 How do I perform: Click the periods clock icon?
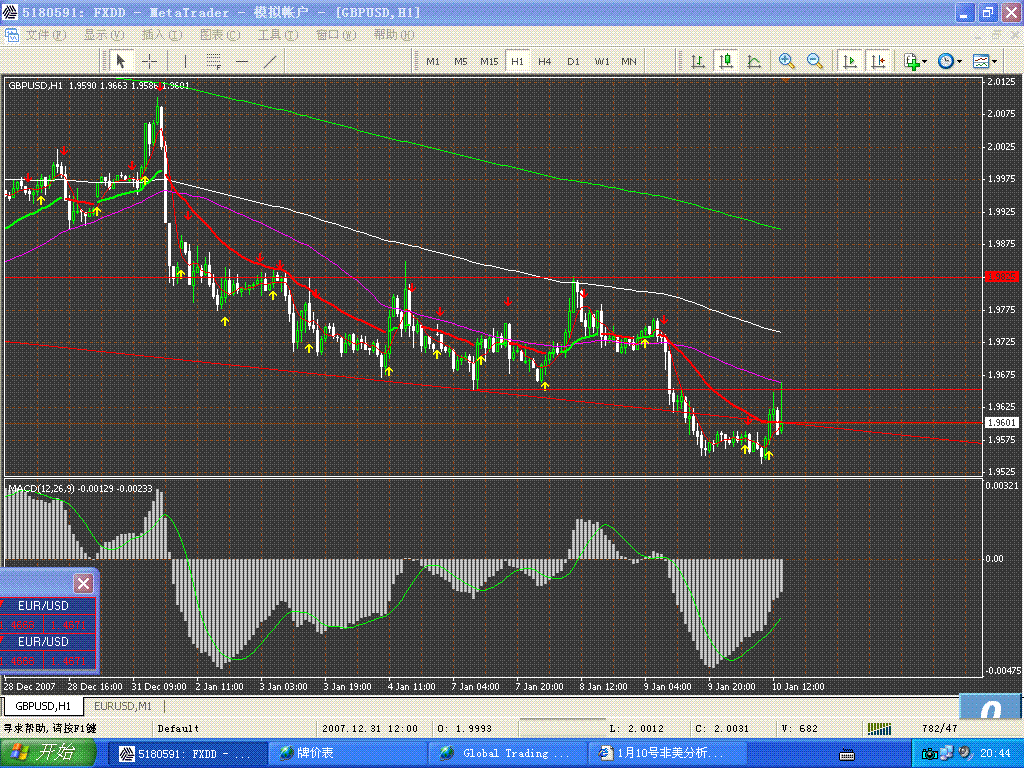[x=946, y=61]
